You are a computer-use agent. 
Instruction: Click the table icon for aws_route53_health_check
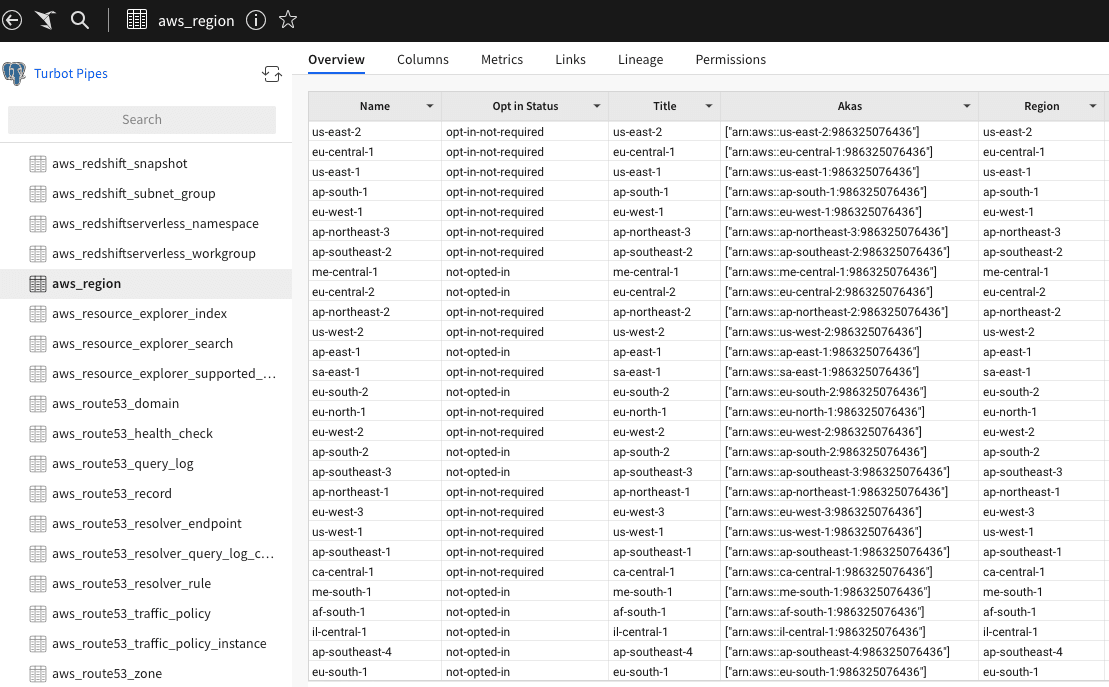click(37, 434)
